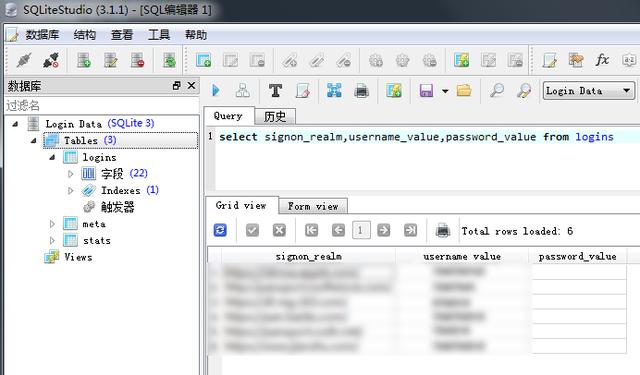
Task: Expand the Indexes (1) node
Action: pyautogui.click(x=70, y=191)
